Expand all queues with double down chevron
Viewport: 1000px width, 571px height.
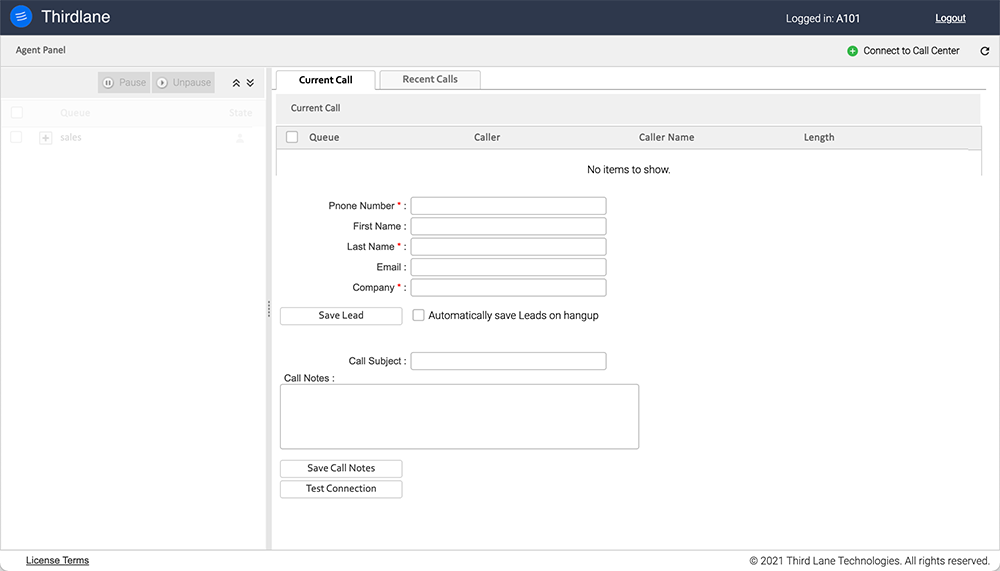point(250,83)
